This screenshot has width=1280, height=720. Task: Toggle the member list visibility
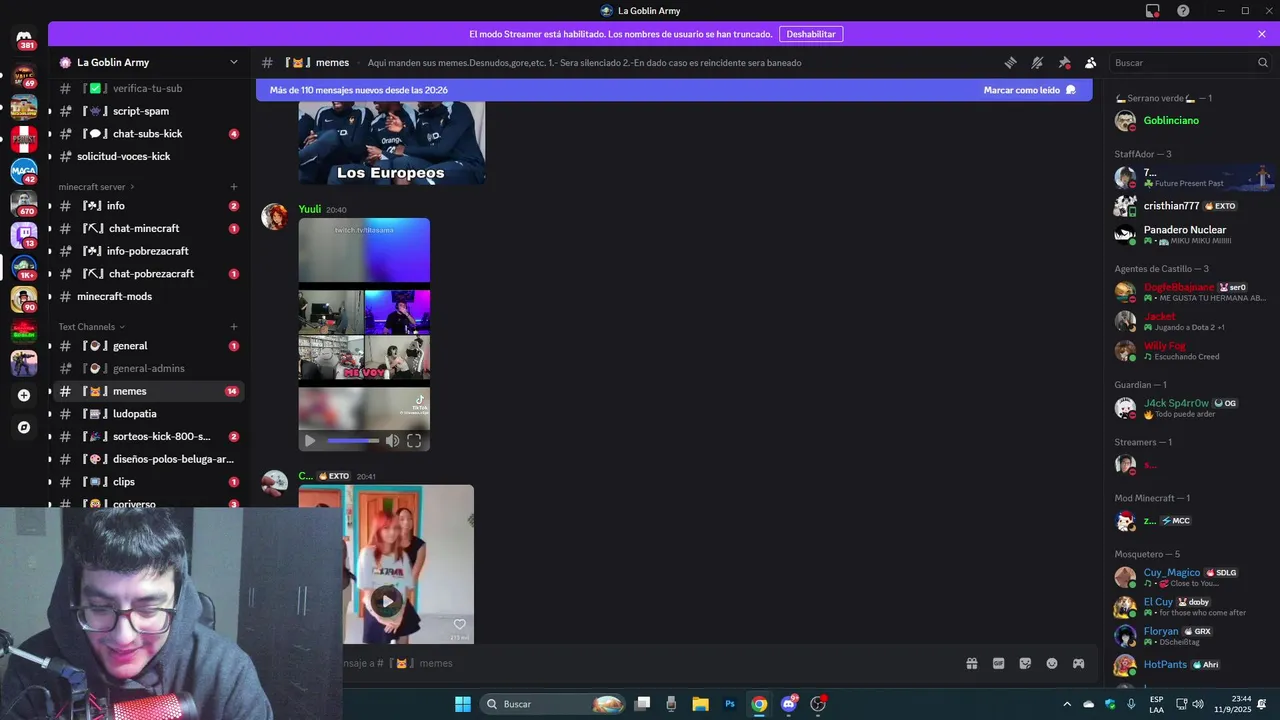tap(1090, 62)
